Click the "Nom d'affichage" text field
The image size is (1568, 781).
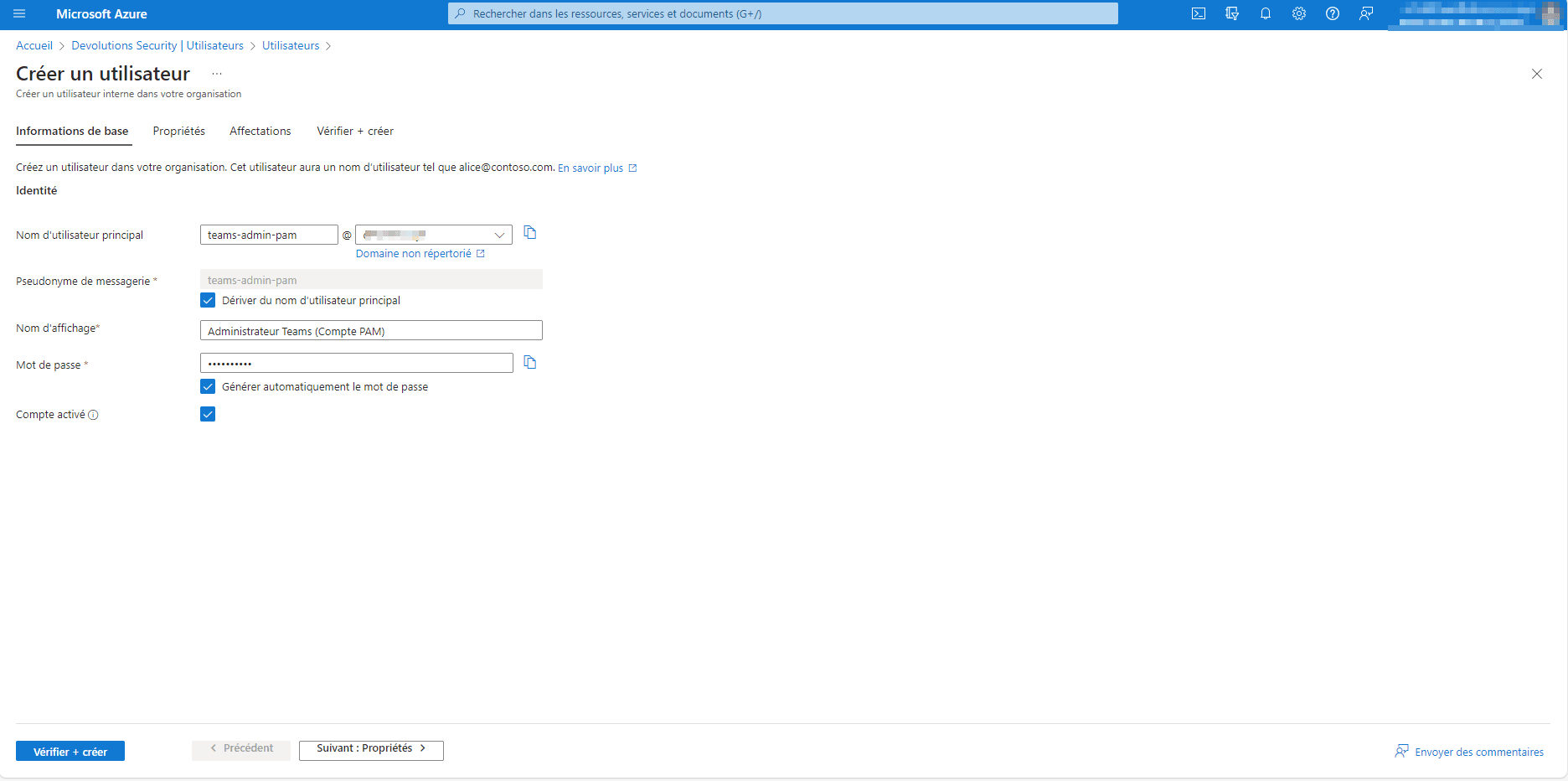pos(371,331)
